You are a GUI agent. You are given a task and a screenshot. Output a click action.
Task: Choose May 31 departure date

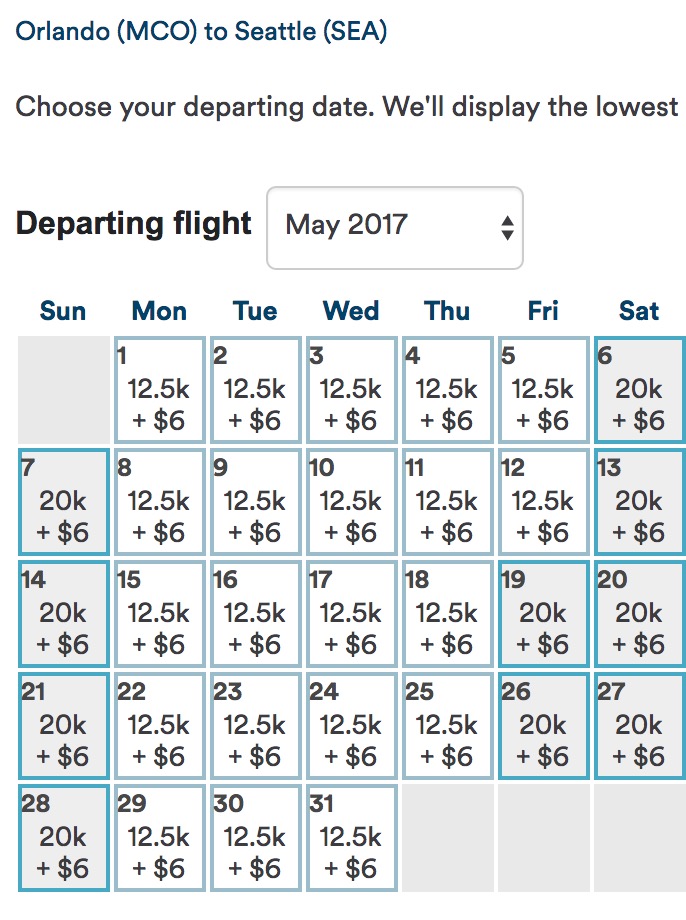(x=351, y=838)
